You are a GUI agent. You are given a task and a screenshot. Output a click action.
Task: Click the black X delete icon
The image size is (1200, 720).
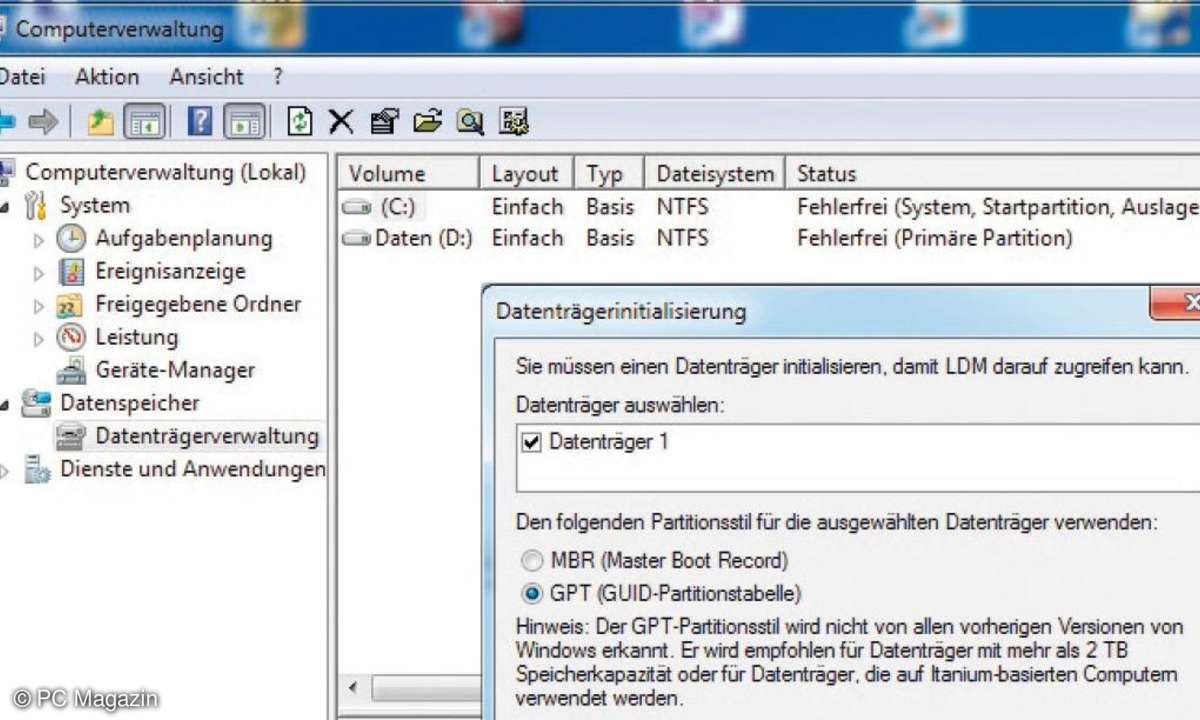tap(341, 122)
